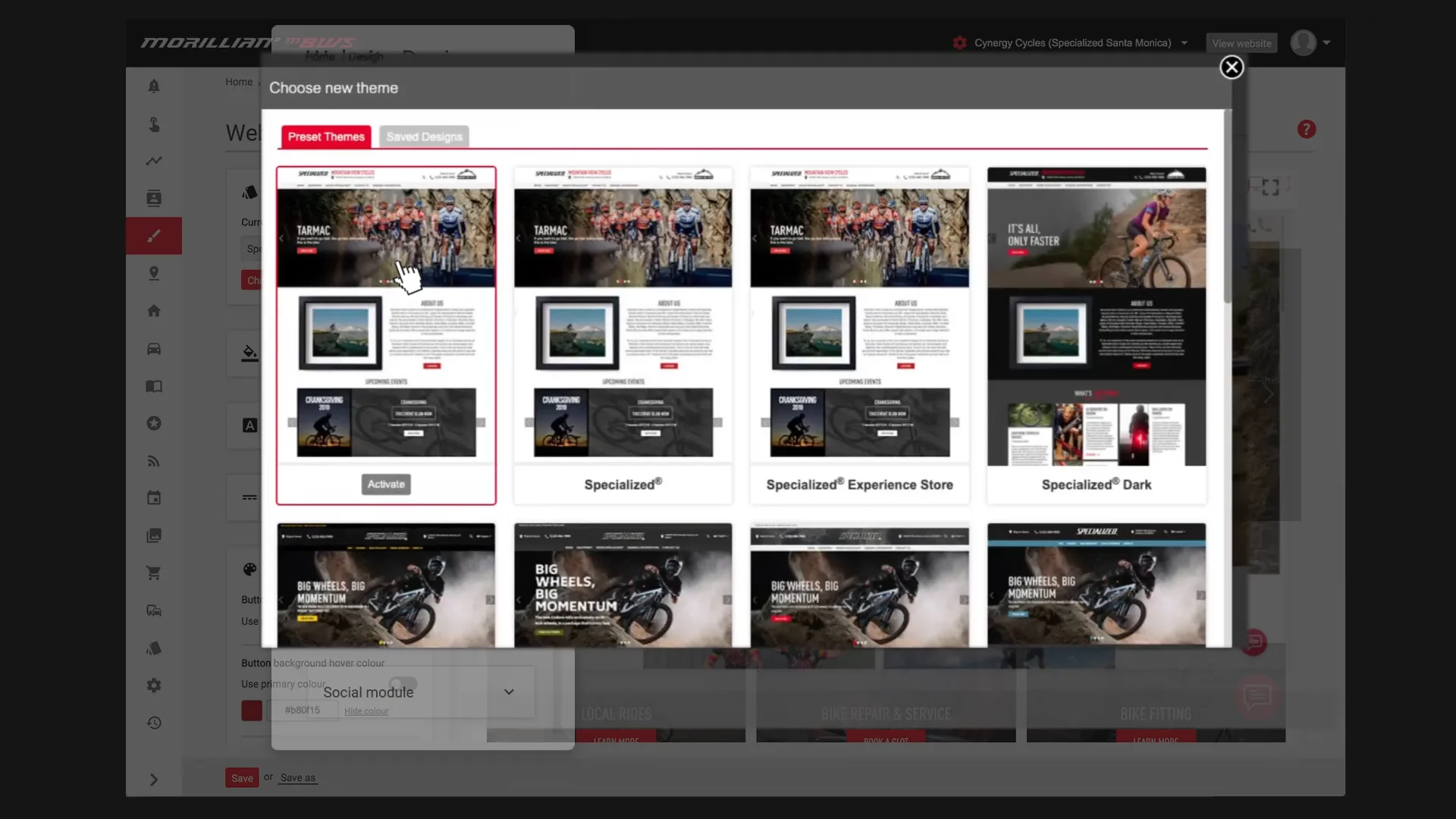Click the Activate button on first theme
The image size is (1456, 819).
pyautogui.click(x=386, y=484)
